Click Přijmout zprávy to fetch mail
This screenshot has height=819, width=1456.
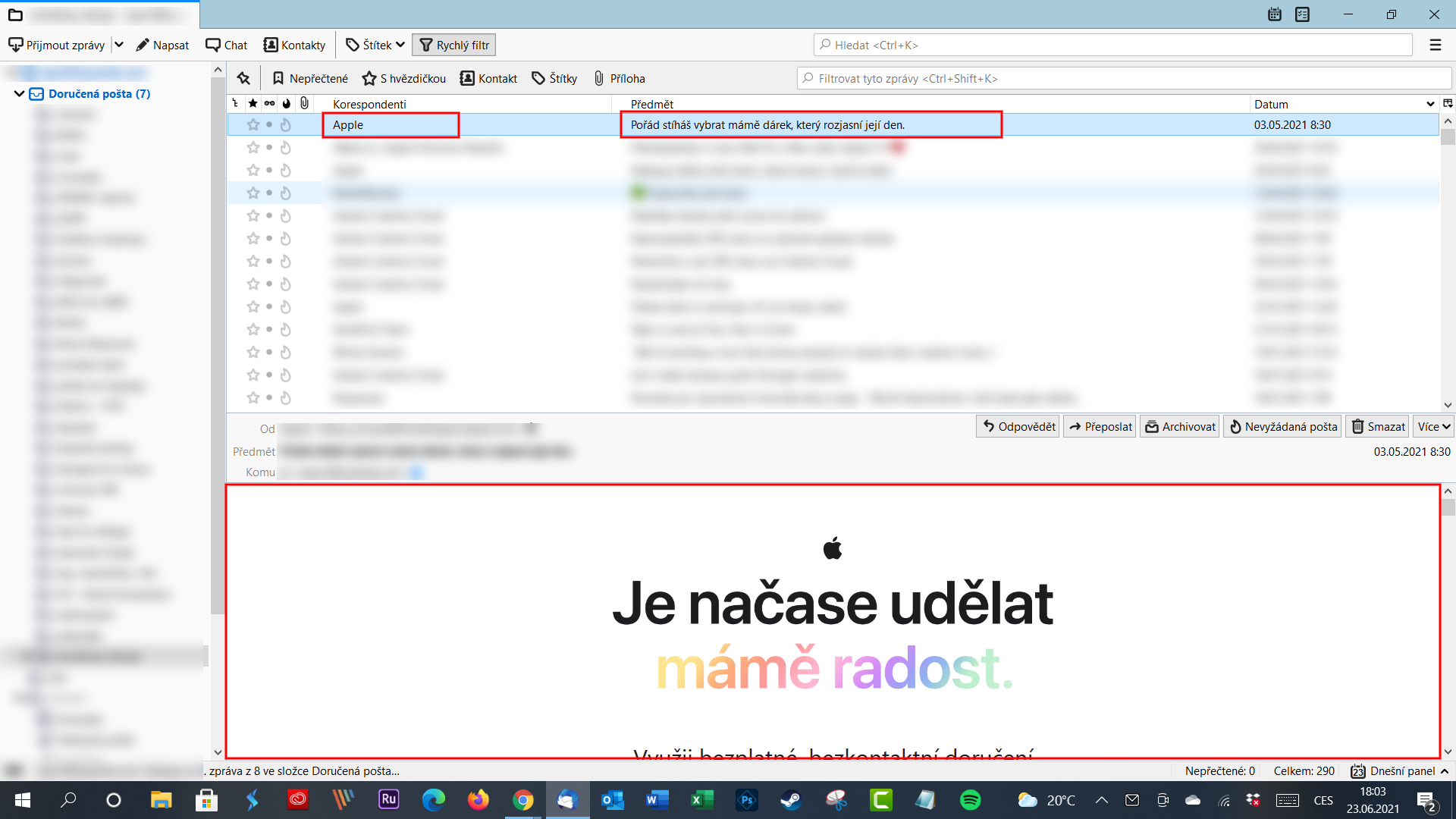click(x=57, y=45)
